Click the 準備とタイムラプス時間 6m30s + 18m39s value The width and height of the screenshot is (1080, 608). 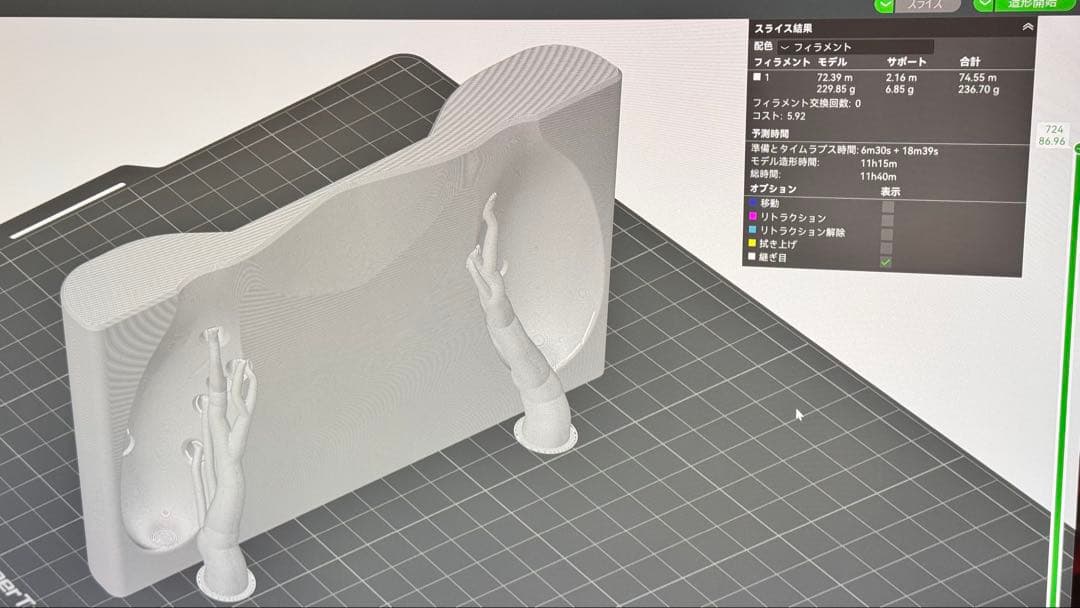pyautogui.click(x=899, y=151)
